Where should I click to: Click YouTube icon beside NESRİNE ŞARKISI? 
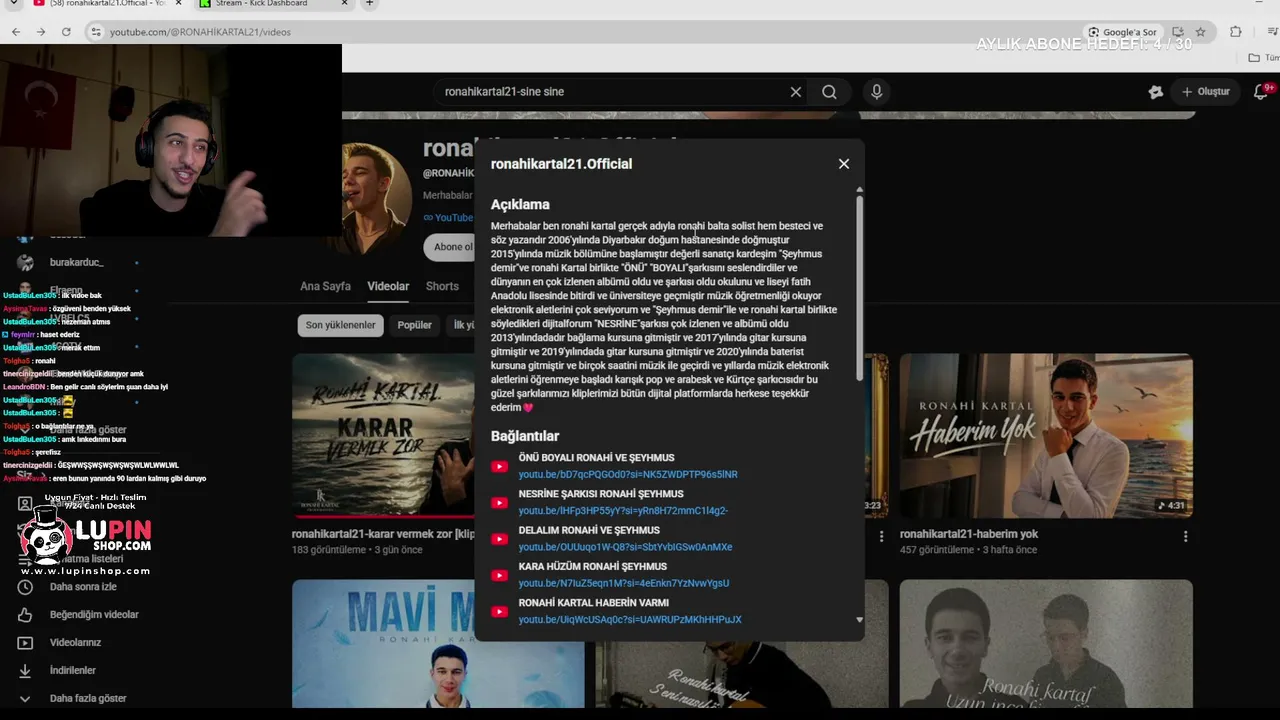point(500,503)
